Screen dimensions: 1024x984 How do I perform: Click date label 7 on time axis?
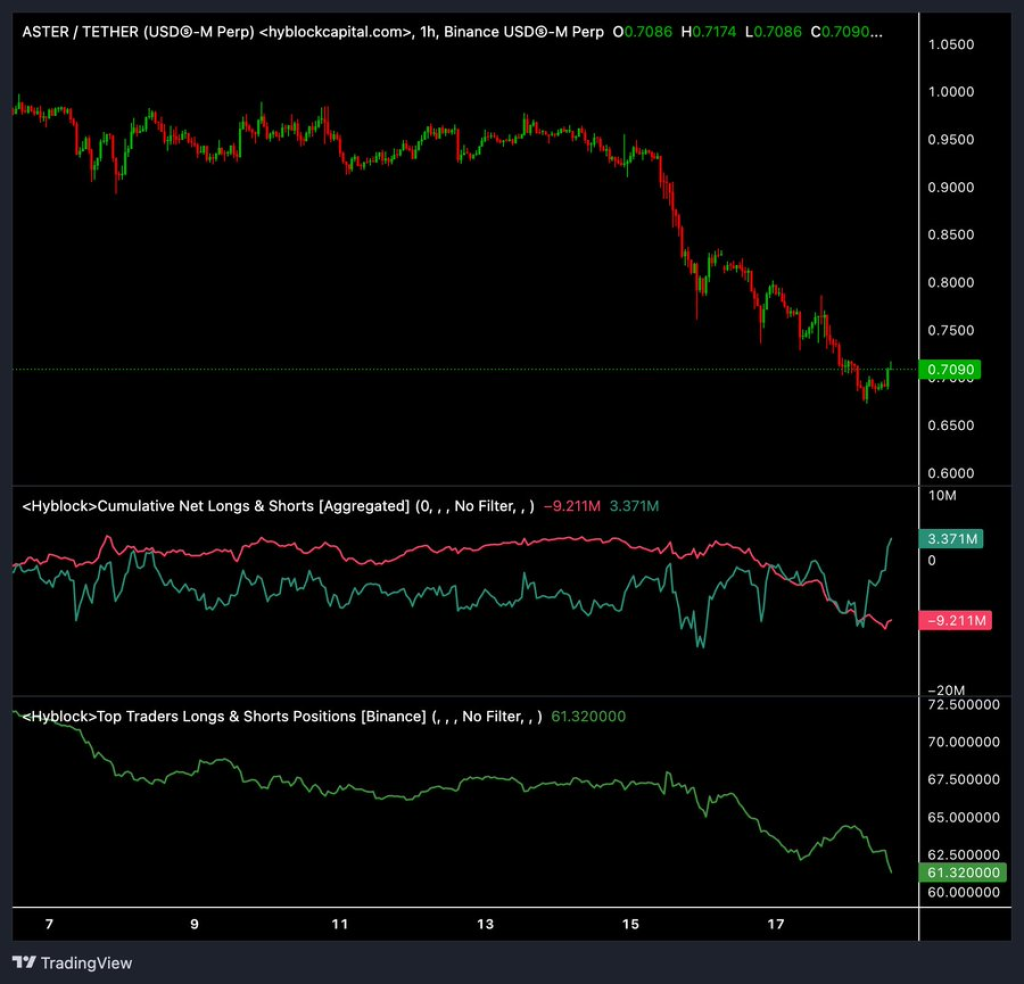click(49, 924)
